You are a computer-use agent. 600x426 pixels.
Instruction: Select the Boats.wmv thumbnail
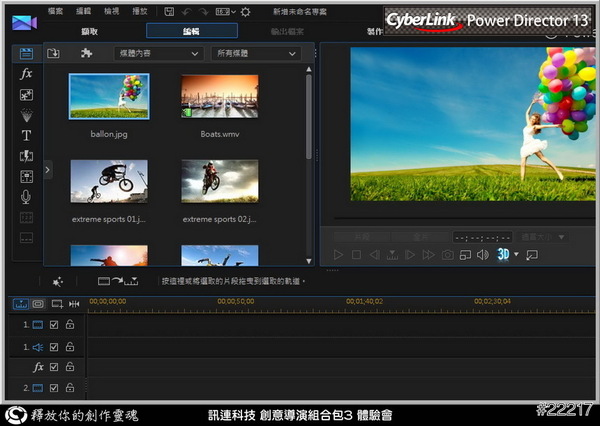point(219,97)
